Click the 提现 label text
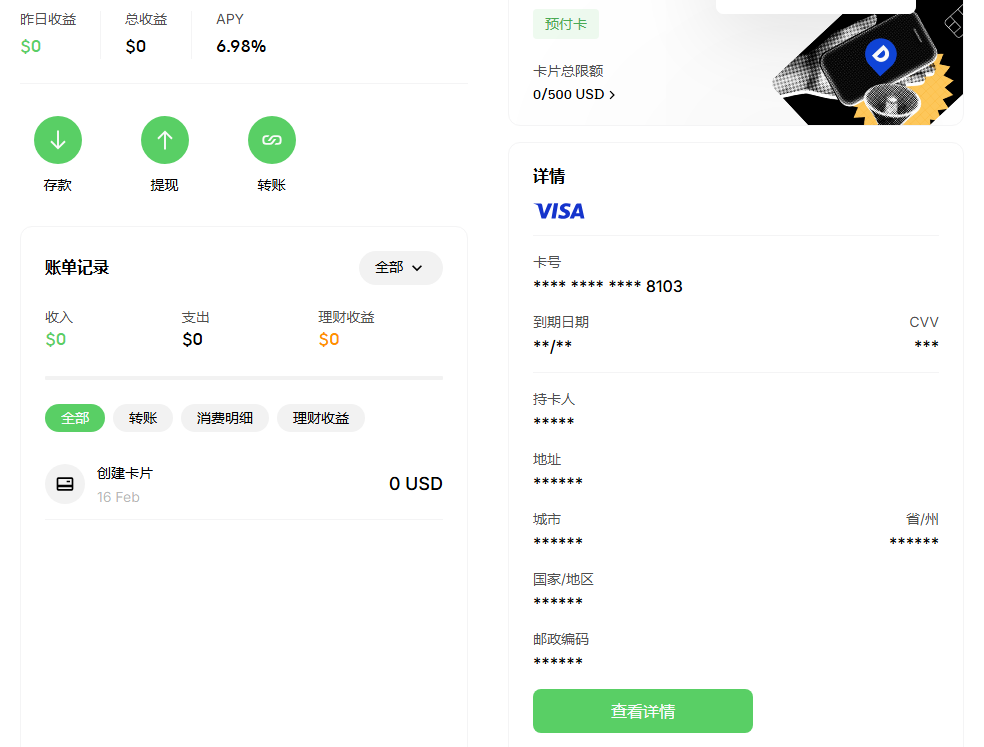Screen dimensions: 984x747 tap(164, 185)
